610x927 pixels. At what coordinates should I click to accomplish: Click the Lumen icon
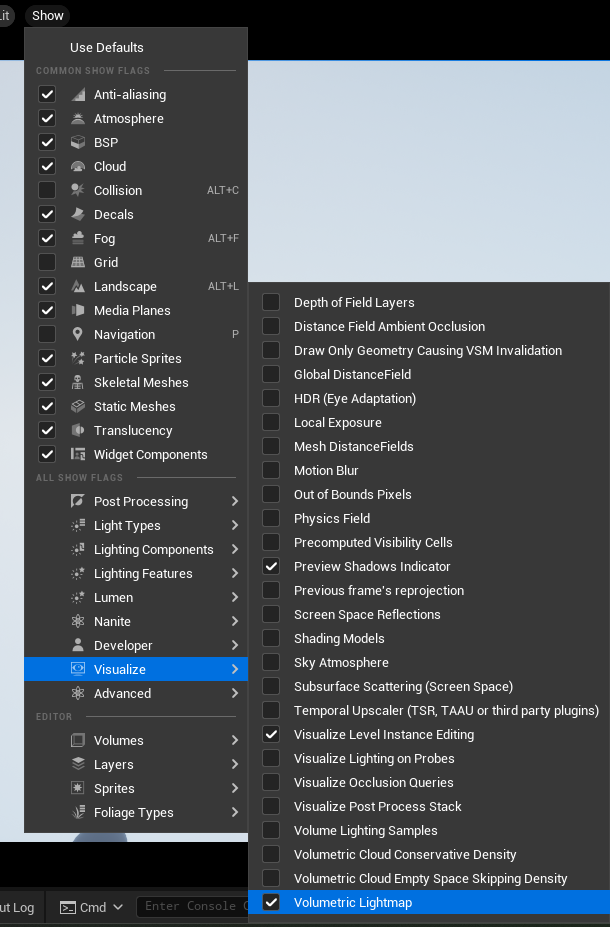tap(78, 598)
